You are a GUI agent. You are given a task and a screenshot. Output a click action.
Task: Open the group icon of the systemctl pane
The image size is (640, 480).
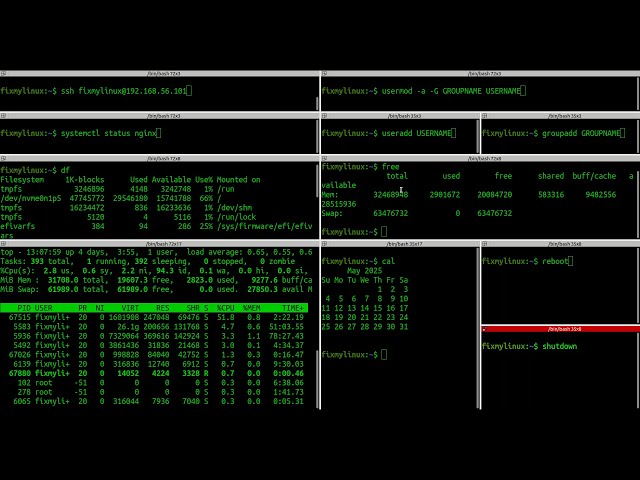pyautogui.click(x=3, y=116)
